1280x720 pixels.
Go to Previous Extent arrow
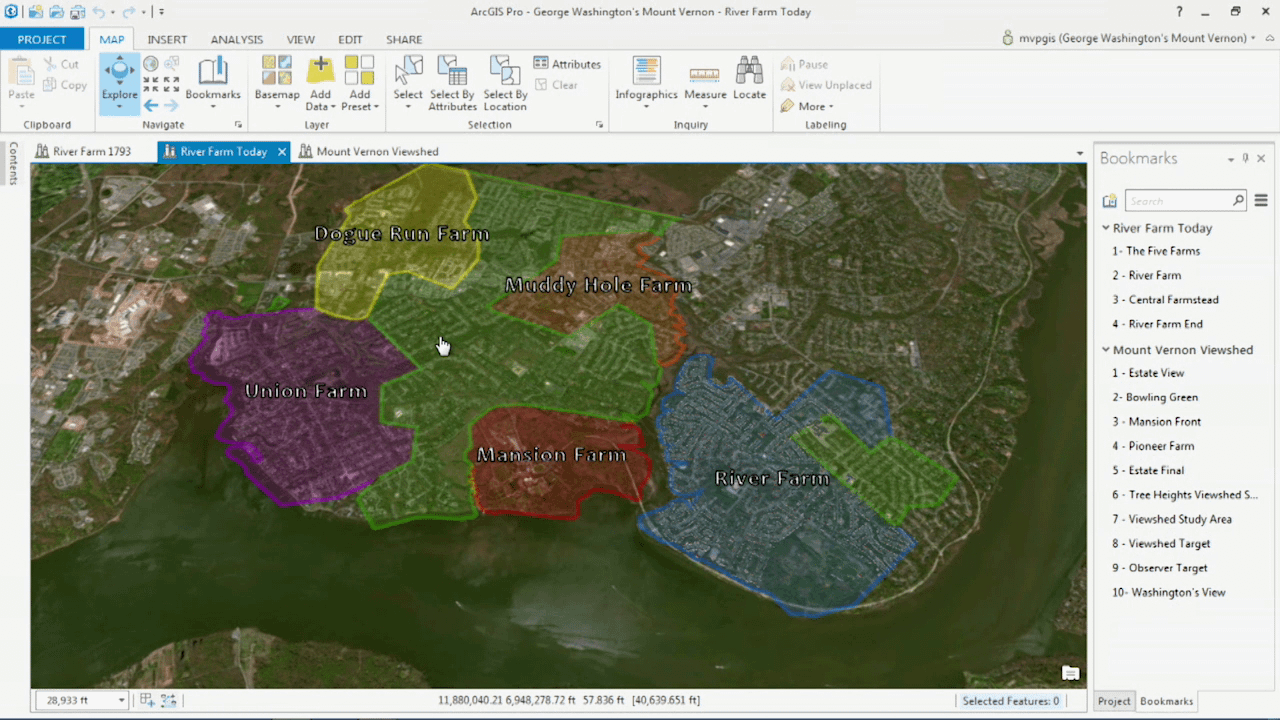coord(151,105)
